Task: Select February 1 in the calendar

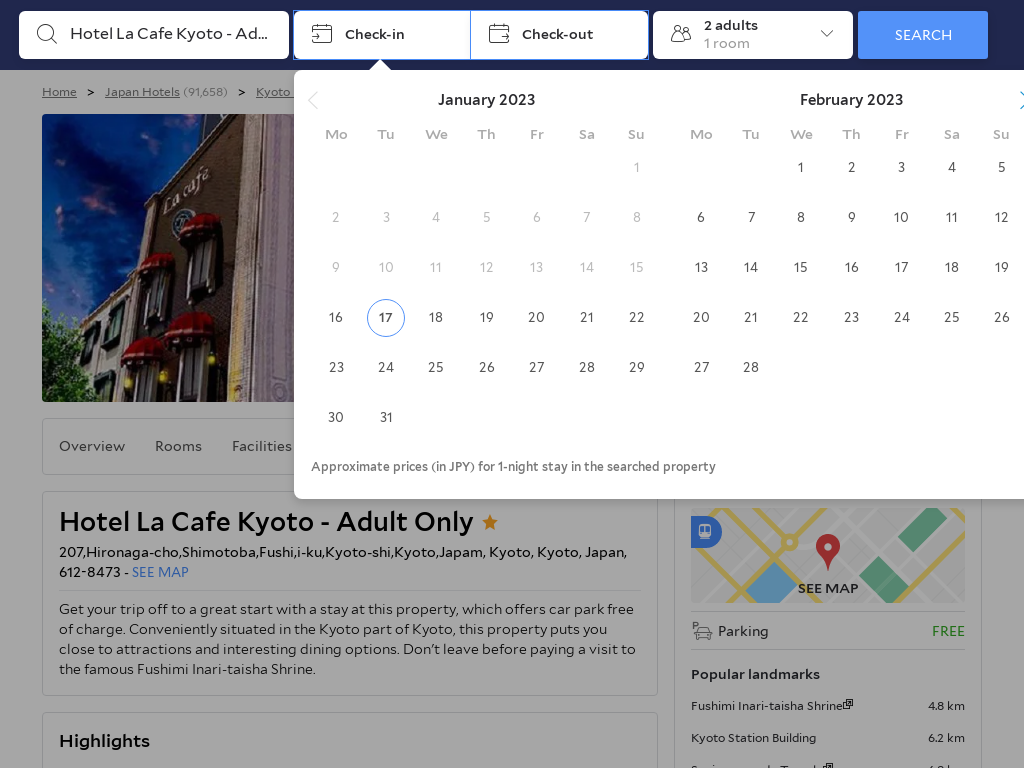Action: 801,167
